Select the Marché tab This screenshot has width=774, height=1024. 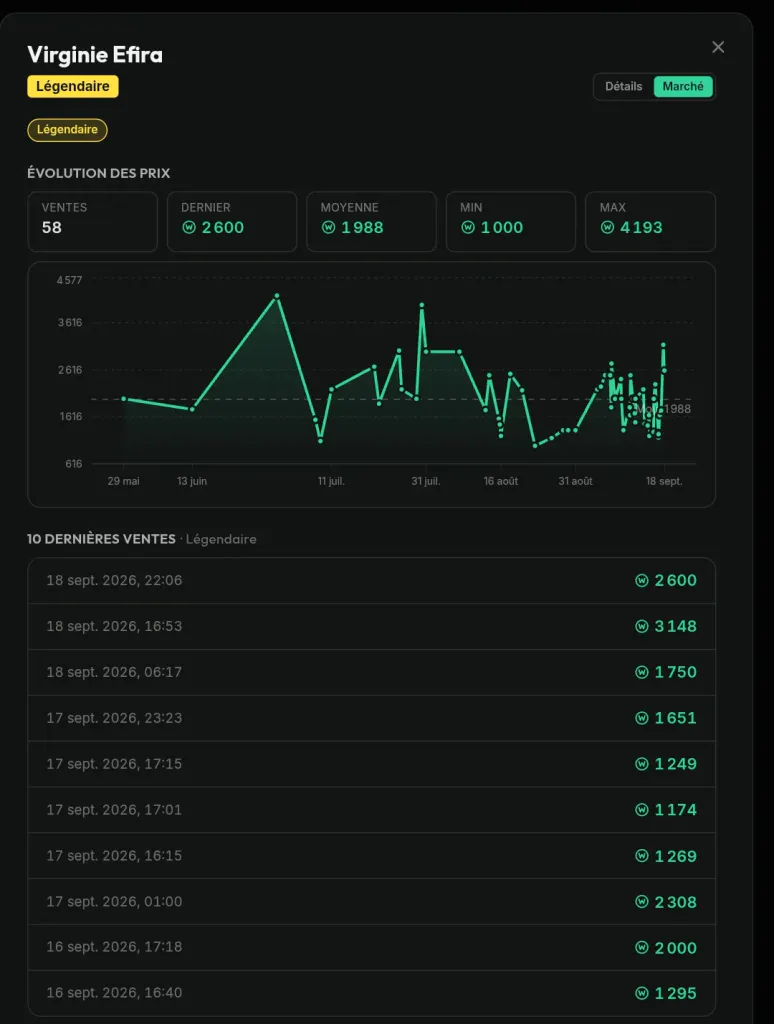(x=683, y=86)
